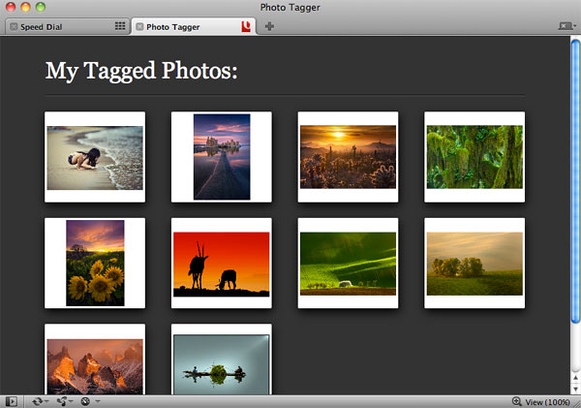Click the My Tagged Photos heading
Screen dimensions: 581x408
[141, 70]
